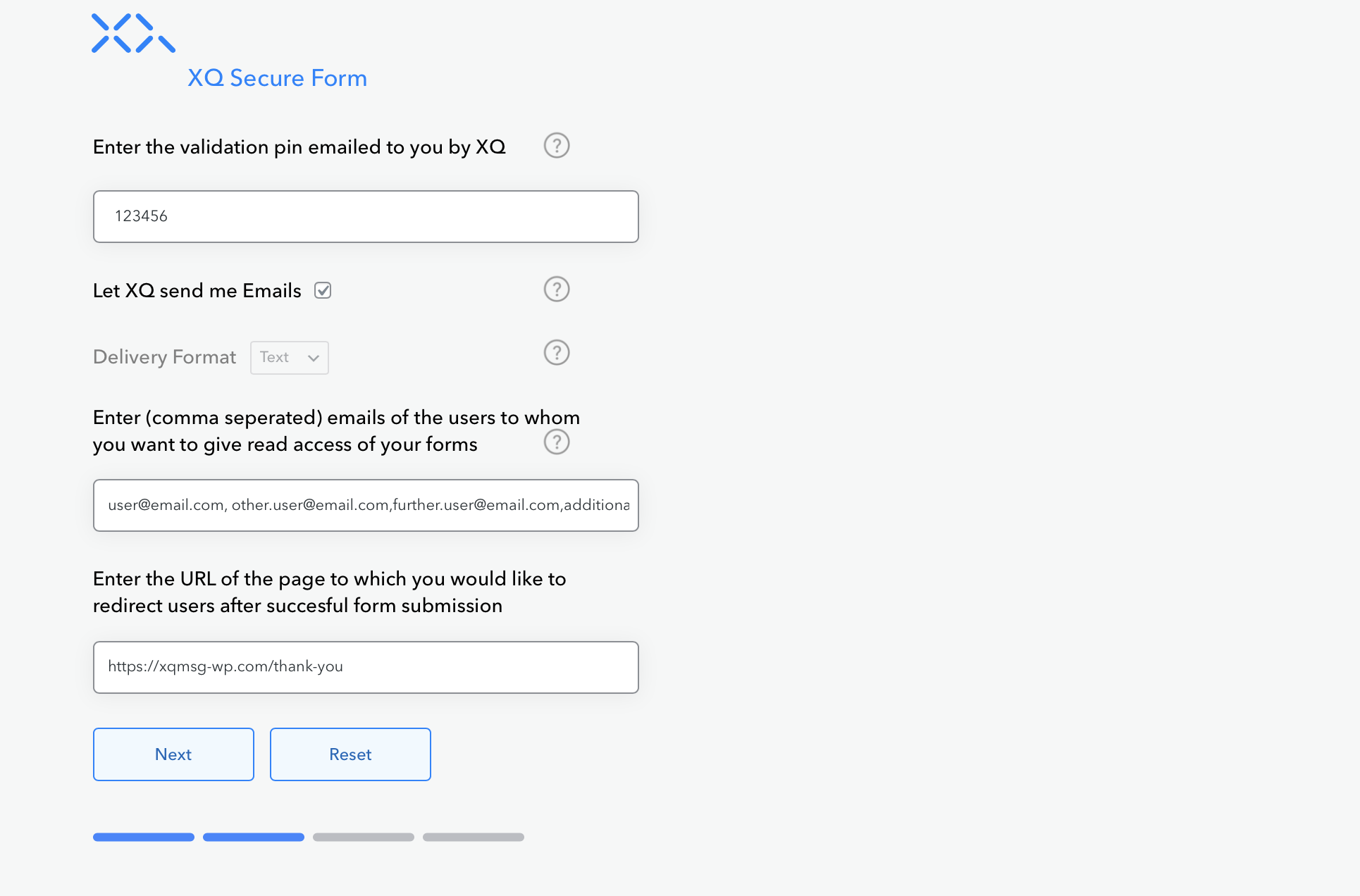Click the Delivery Format chevron arrow
1360x896 pixels.
coord(314,358)
